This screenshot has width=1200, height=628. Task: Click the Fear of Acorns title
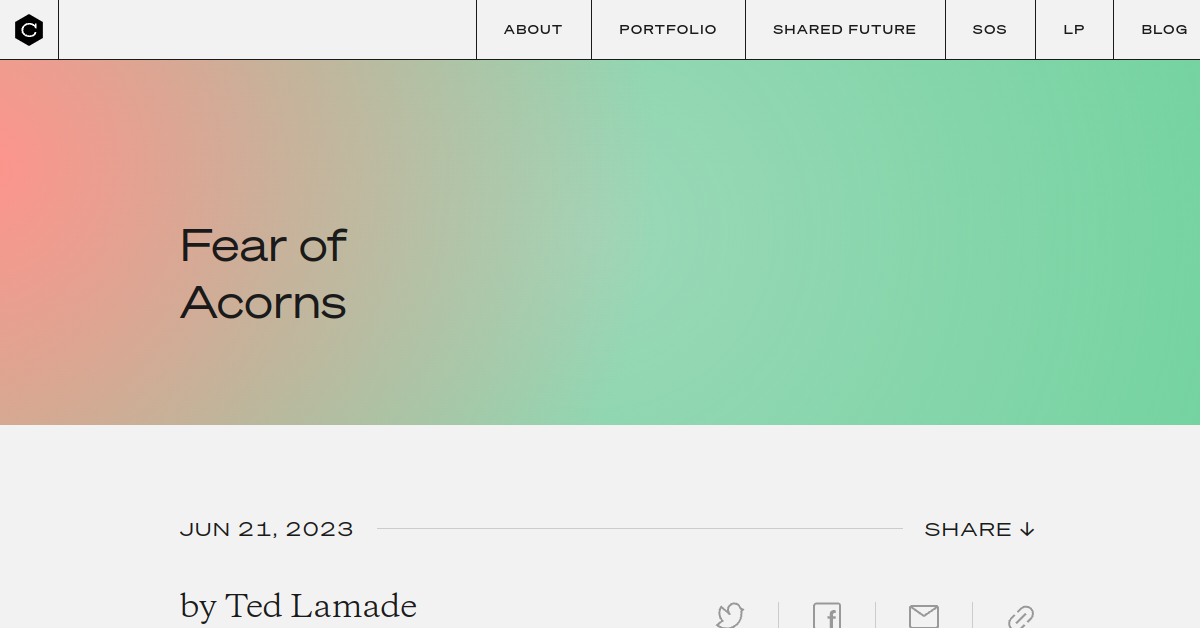pyautogui.click(x=263, y=274)
